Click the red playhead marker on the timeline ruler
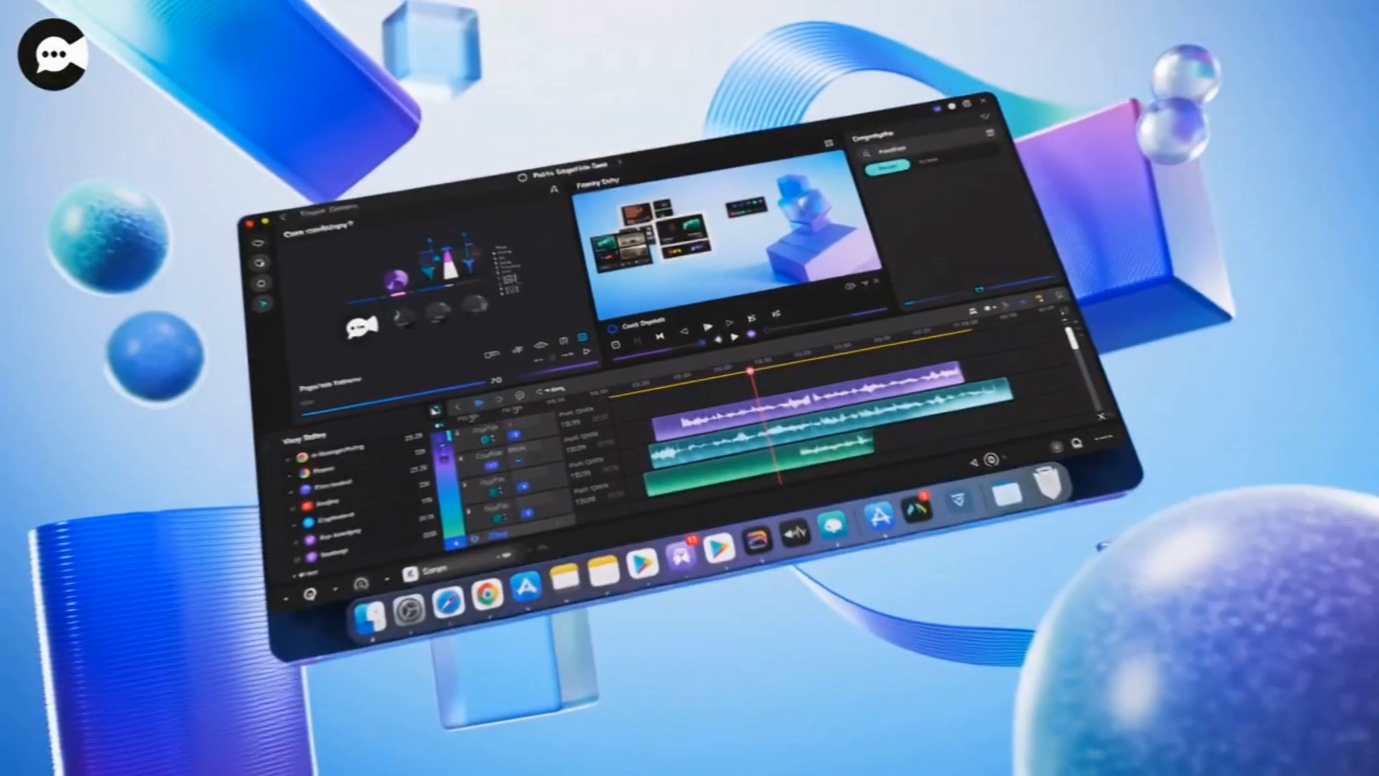 (x=750, y=371)
